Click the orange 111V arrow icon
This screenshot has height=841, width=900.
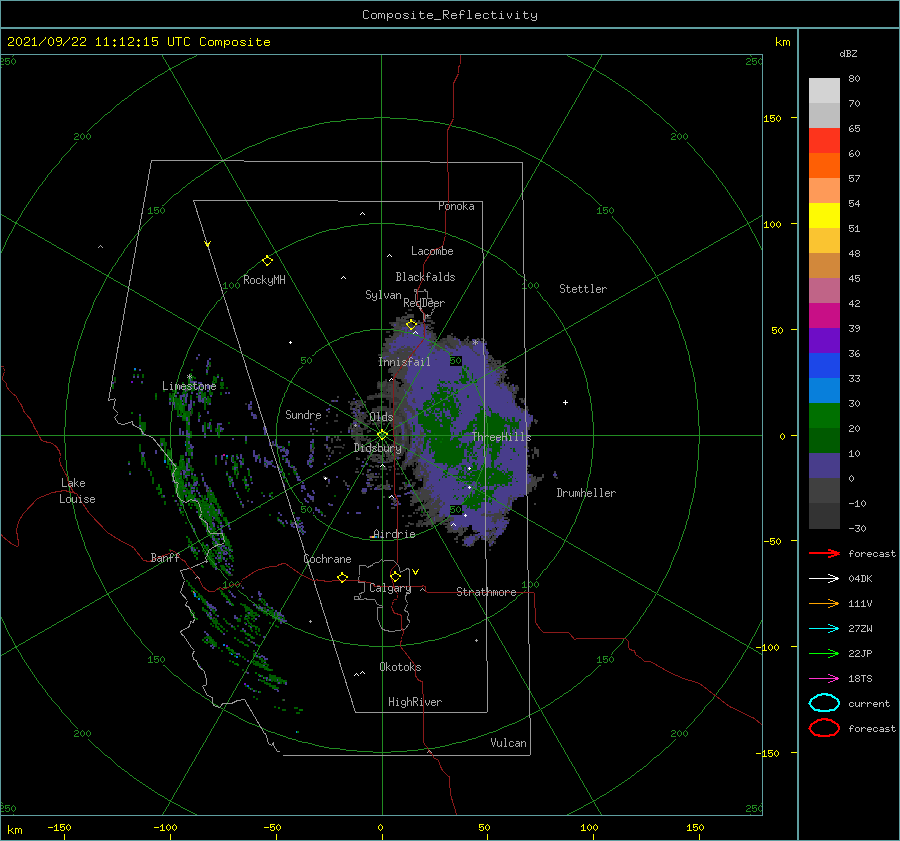(x=824, y=603)
